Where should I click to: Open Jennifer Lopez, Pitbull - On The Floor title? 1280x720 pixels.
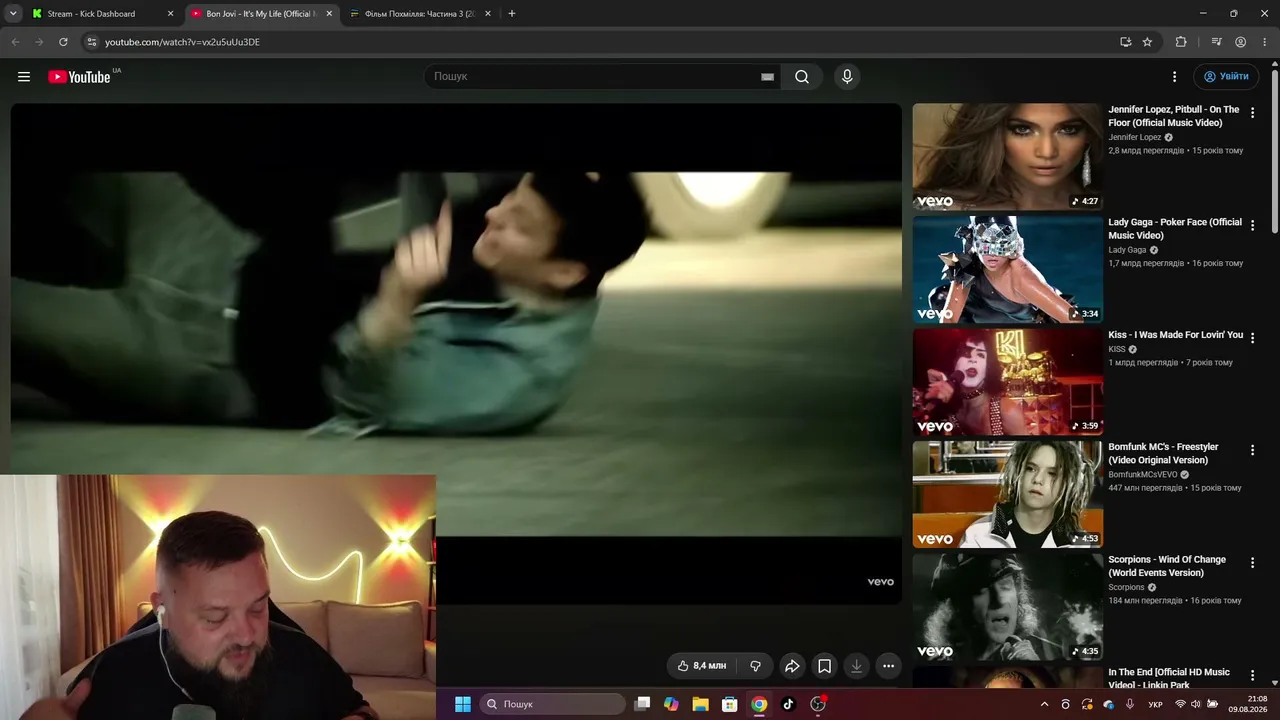[1173, 116]
